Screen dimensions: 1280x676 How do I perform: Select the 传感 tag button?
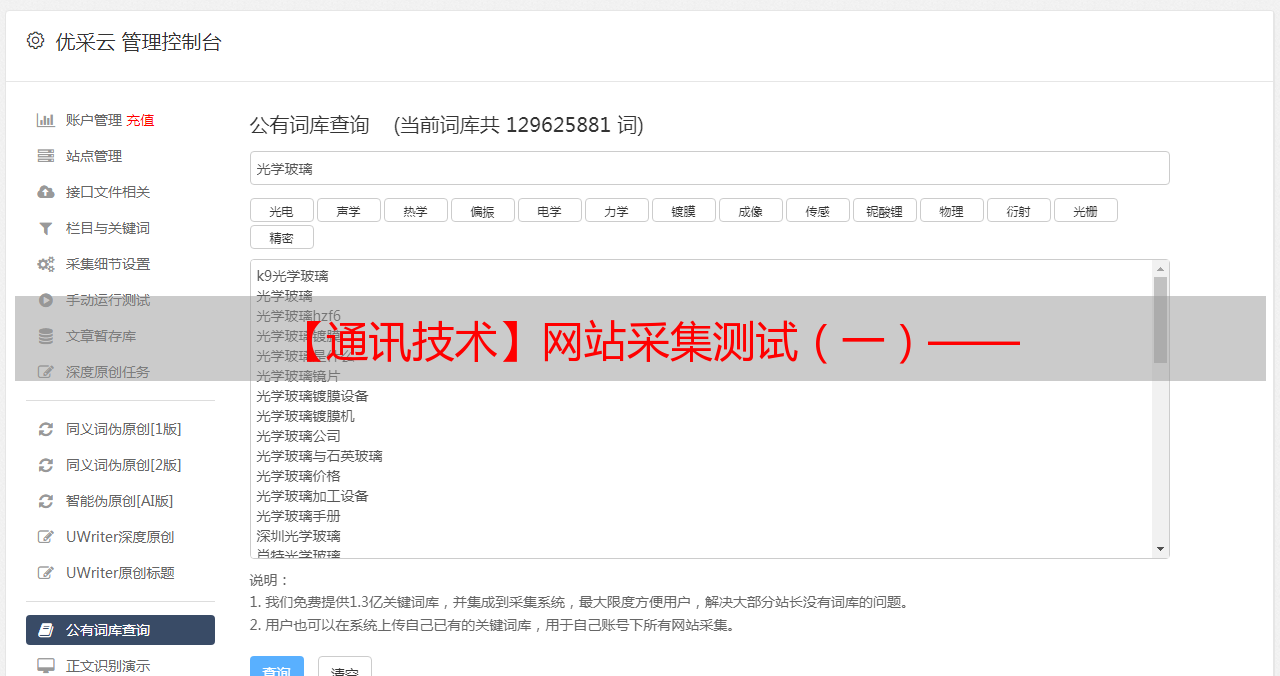click(x=817, y=210)
